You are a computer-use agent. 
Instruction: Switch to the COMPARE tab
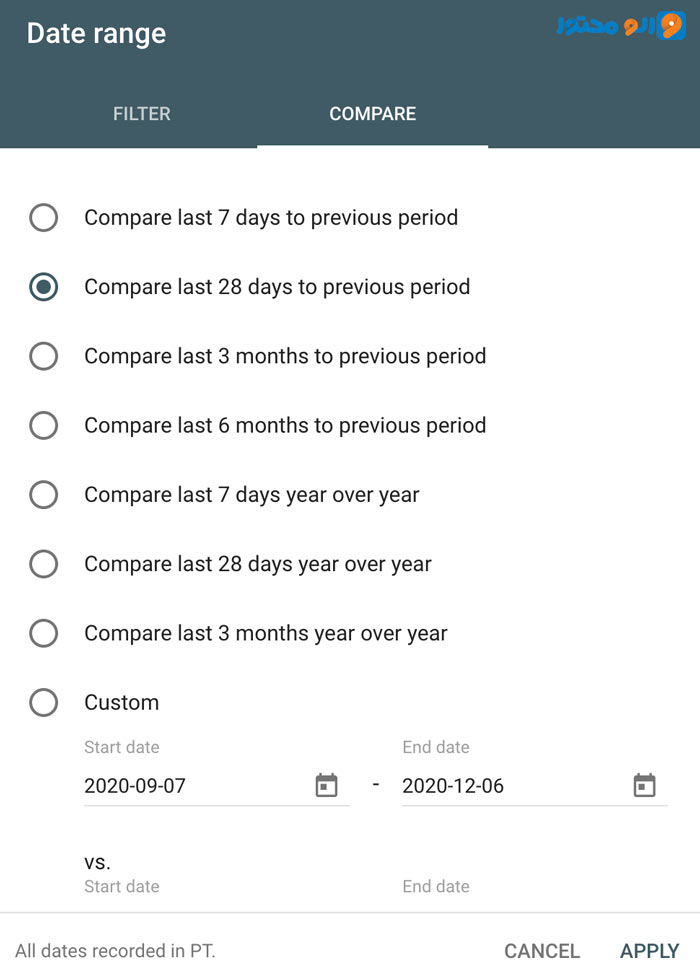click(372, 114)
